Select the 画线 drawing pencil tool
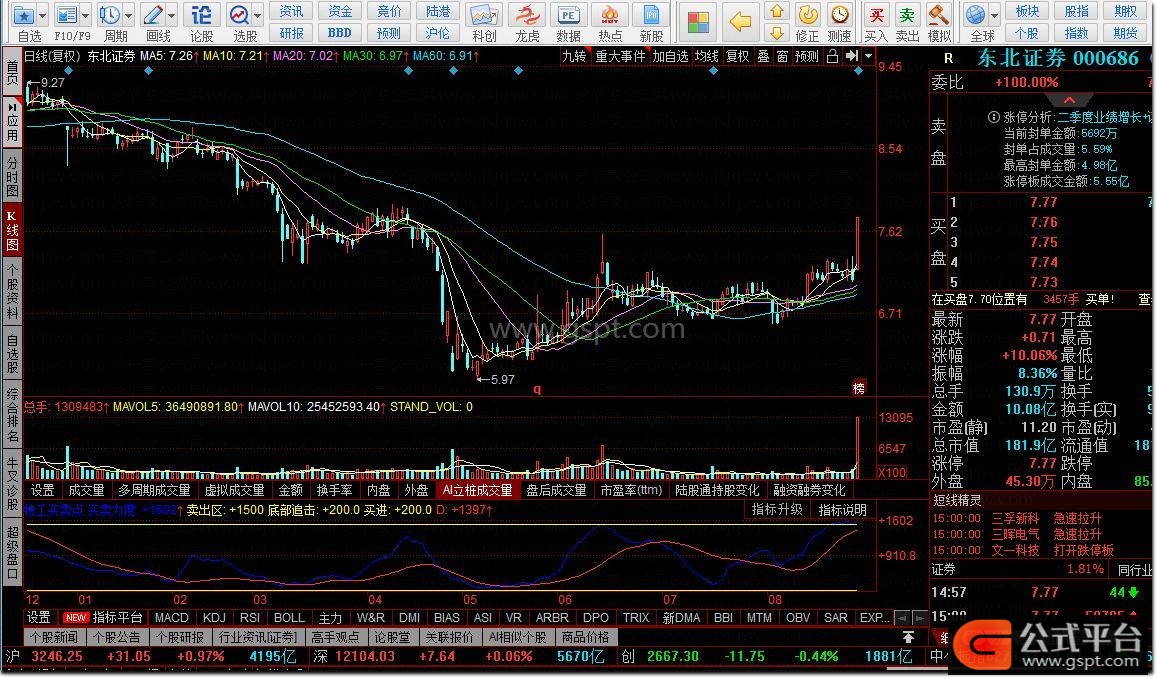The image size is (1158, 678). pyautogui.click(x=153, y=15)
